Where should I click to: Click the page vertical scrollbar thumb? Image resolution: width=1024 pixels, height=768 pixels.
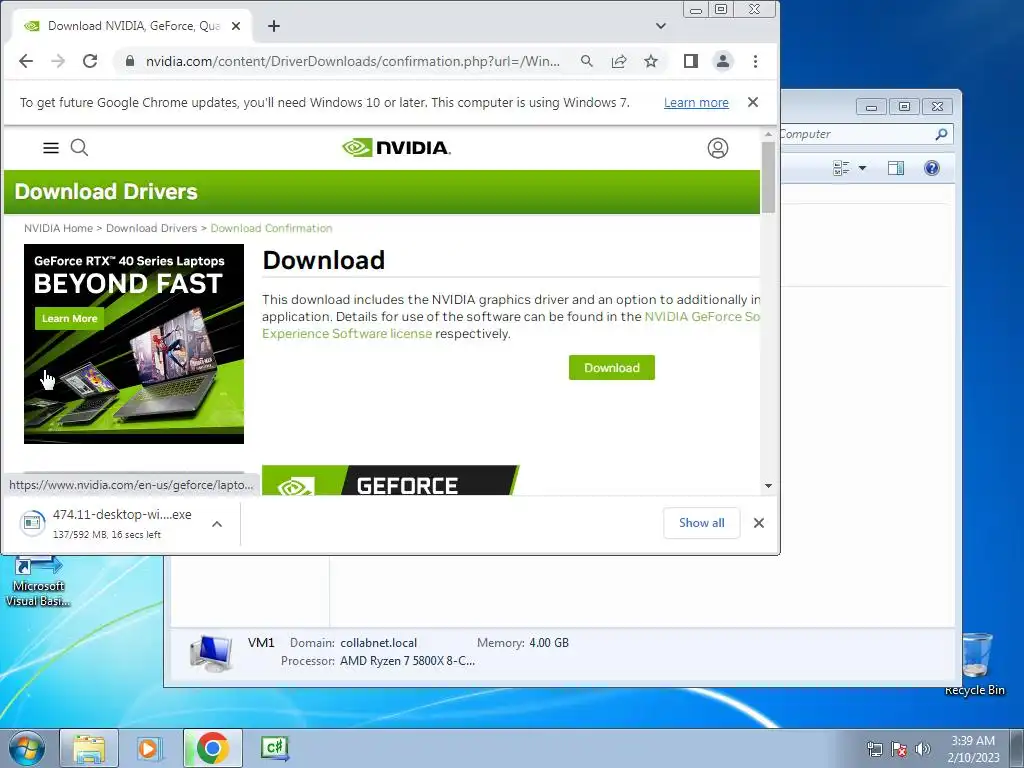pyautogui.click(x=768, y=176)
